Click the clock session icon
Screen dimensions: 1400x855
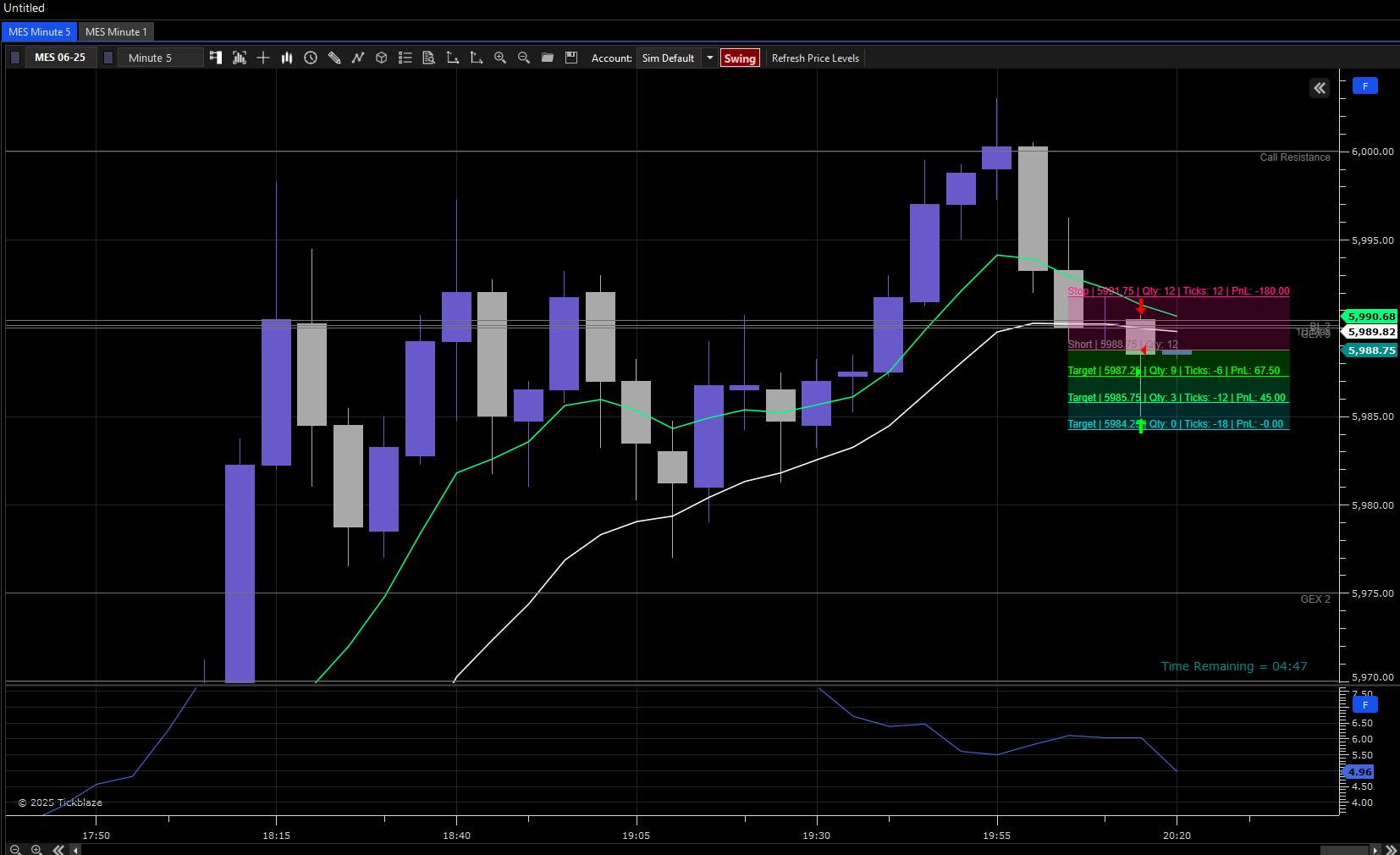point(311,58)
